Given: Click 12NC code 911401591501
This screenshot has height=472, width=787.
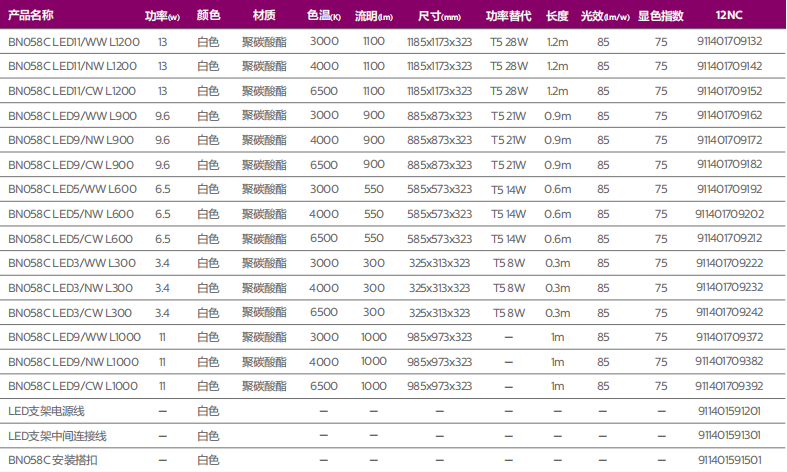Looking at the screenshot, I should (729, 460).
